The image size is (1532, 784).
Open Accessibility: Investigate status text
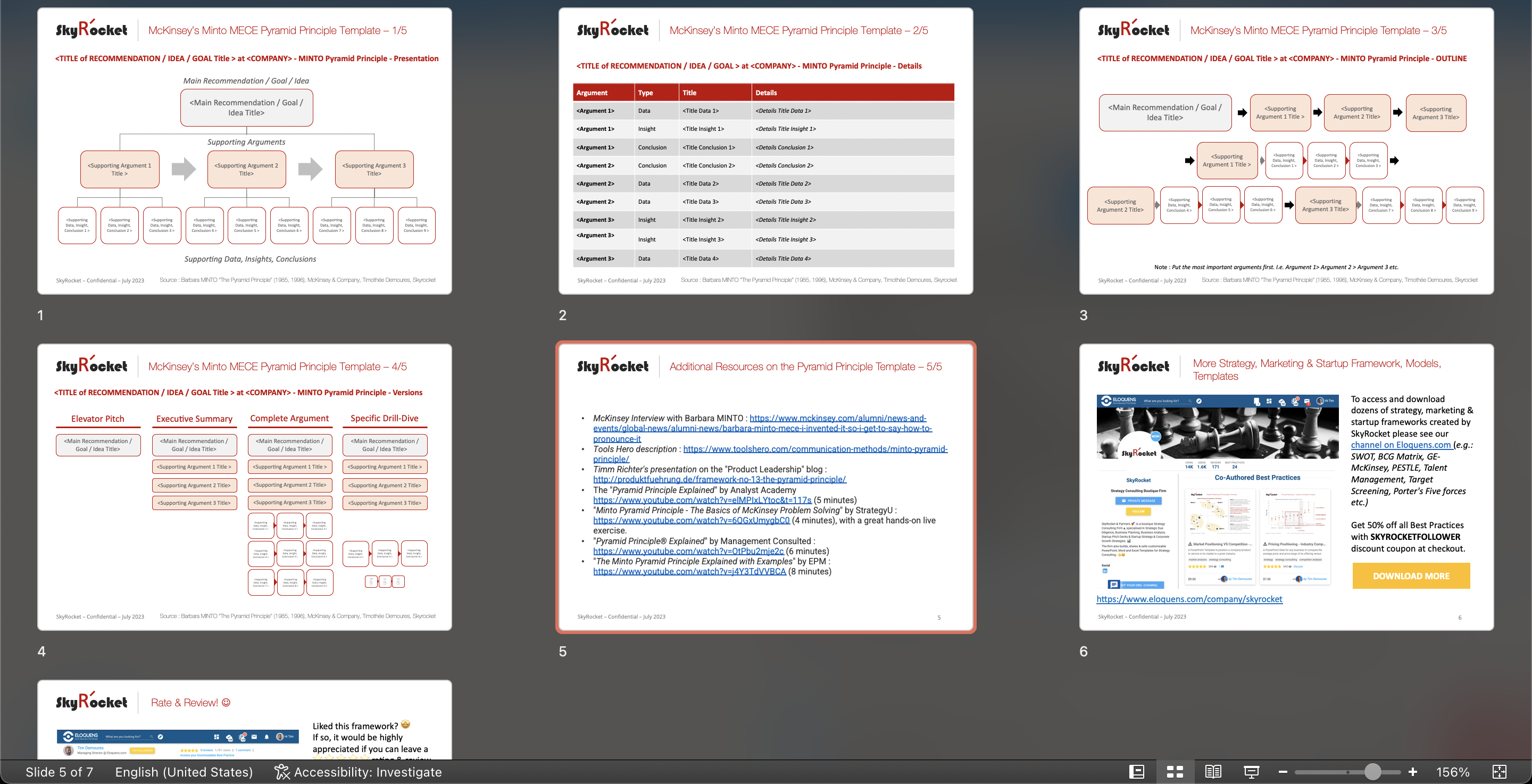(x=368, y=772)
